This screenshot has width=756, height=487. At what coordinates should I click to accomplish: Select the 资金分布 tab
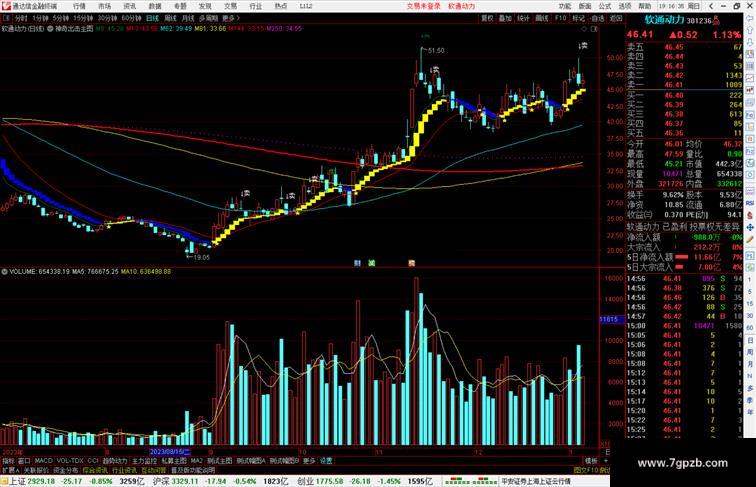[x=66, y=470]
